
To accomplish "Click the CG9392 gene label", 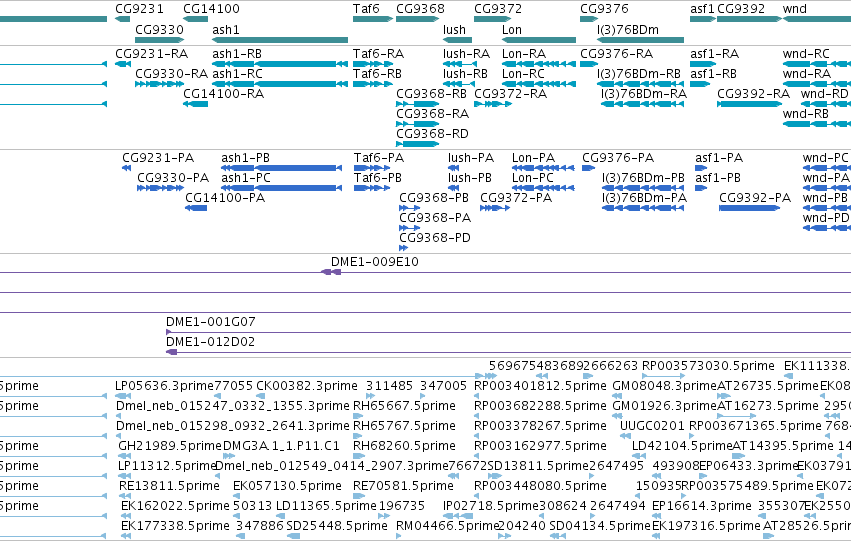I will coord(741,9).
